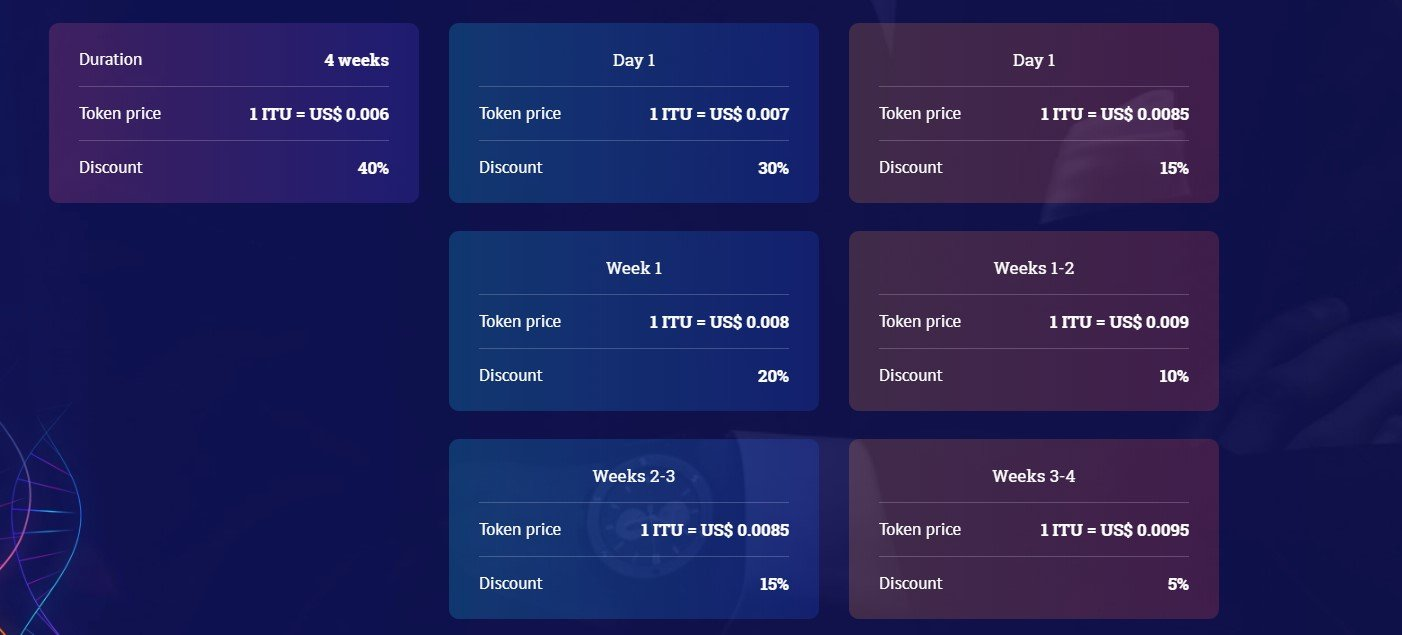Click the '1 ITU = US$ 0.0095' price

click(x=1115, y=530)
